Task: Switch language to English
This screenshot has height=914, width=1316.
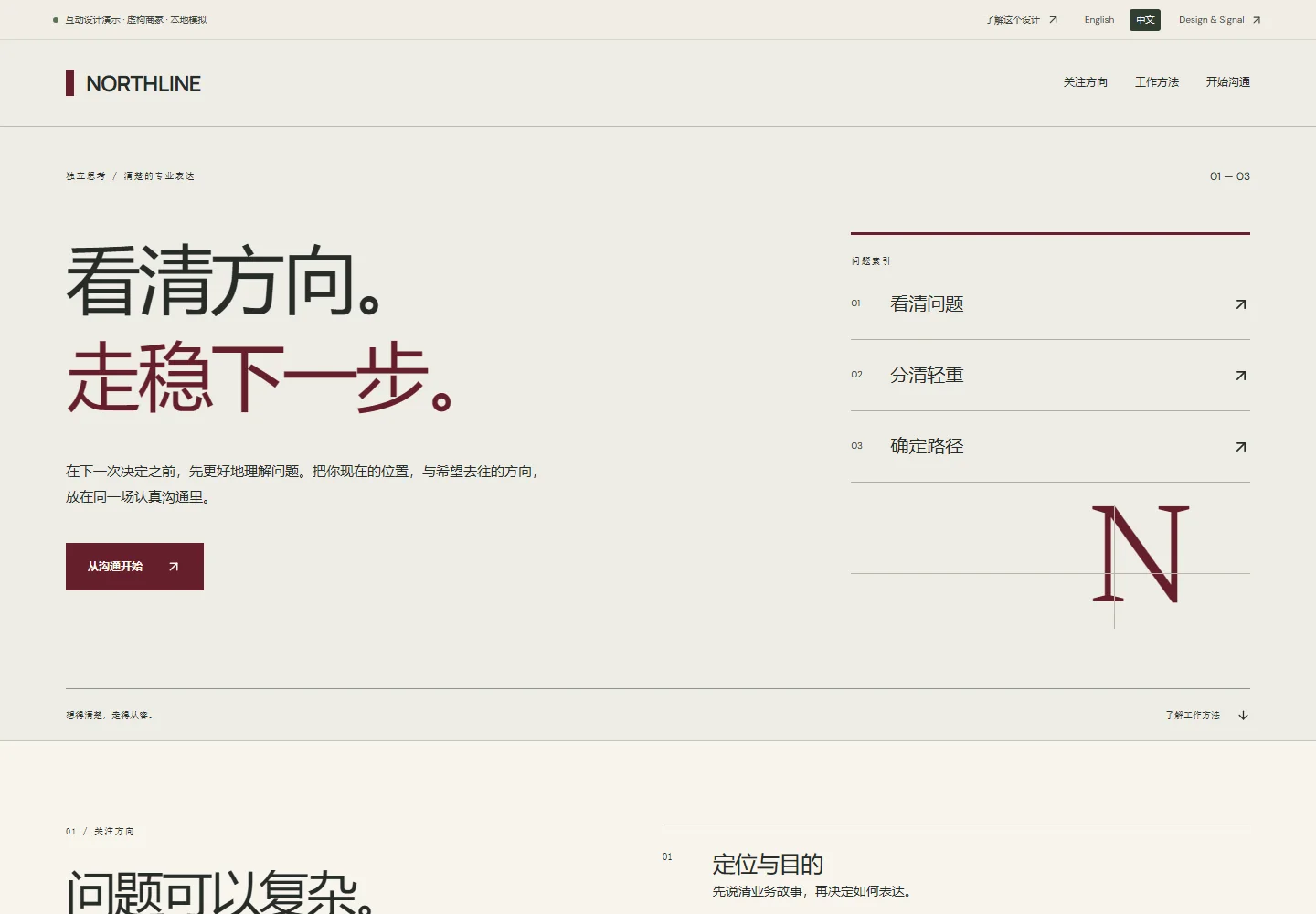Action: click(x=1099, y=20)
